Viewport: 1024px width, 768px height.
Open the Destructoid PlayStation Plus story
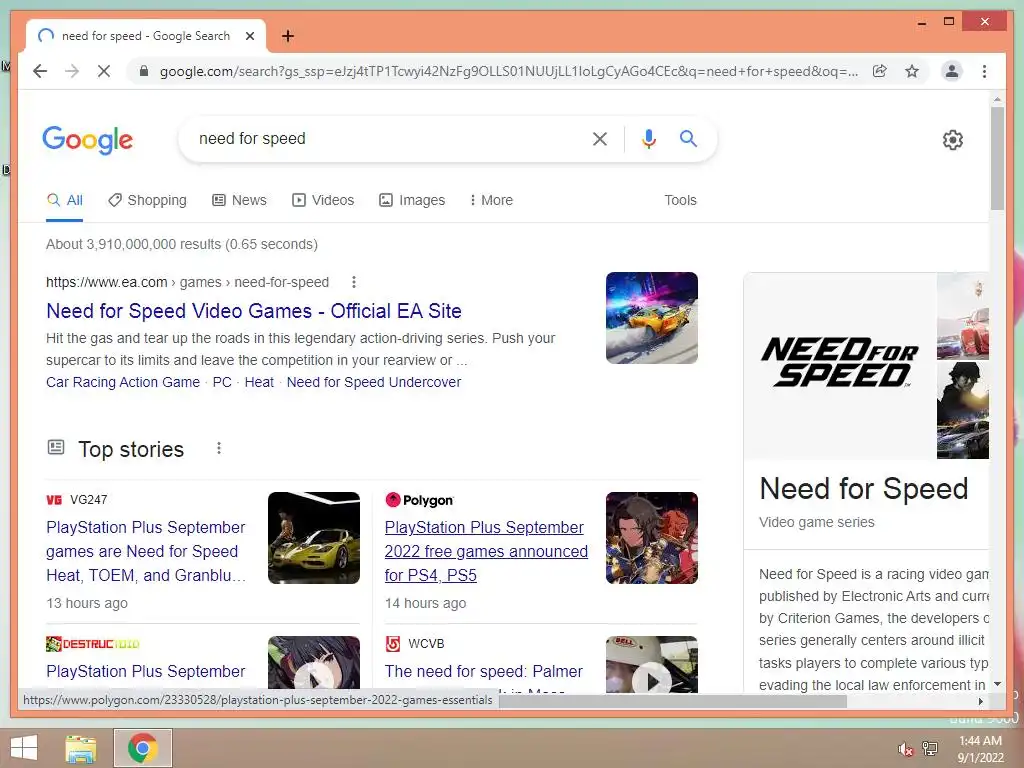[x=146, y=671]
